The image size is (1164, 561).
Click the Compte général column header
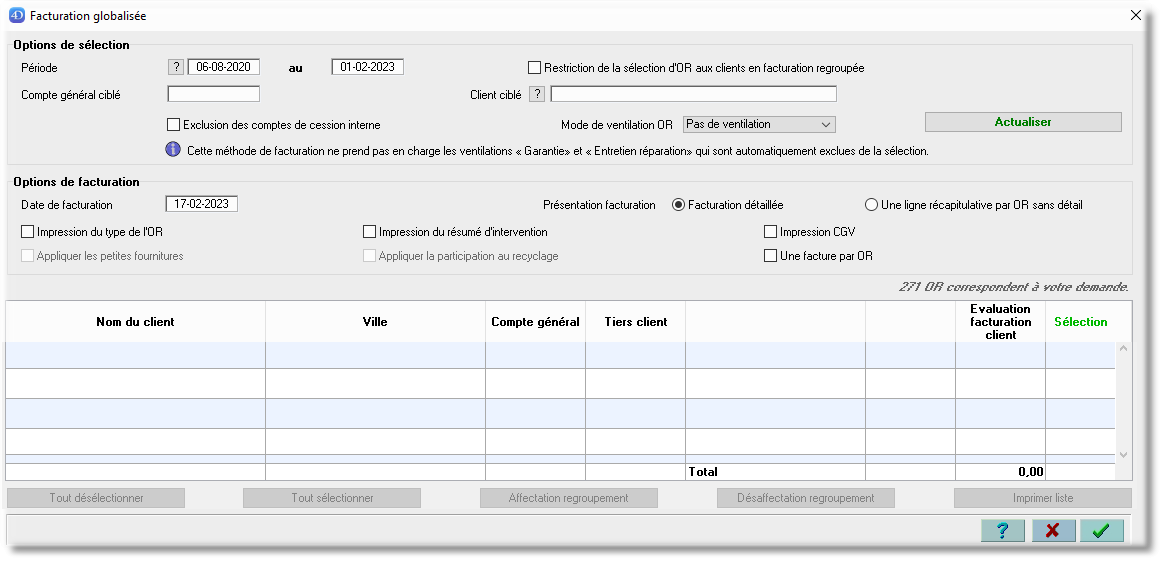coord(535,322)
